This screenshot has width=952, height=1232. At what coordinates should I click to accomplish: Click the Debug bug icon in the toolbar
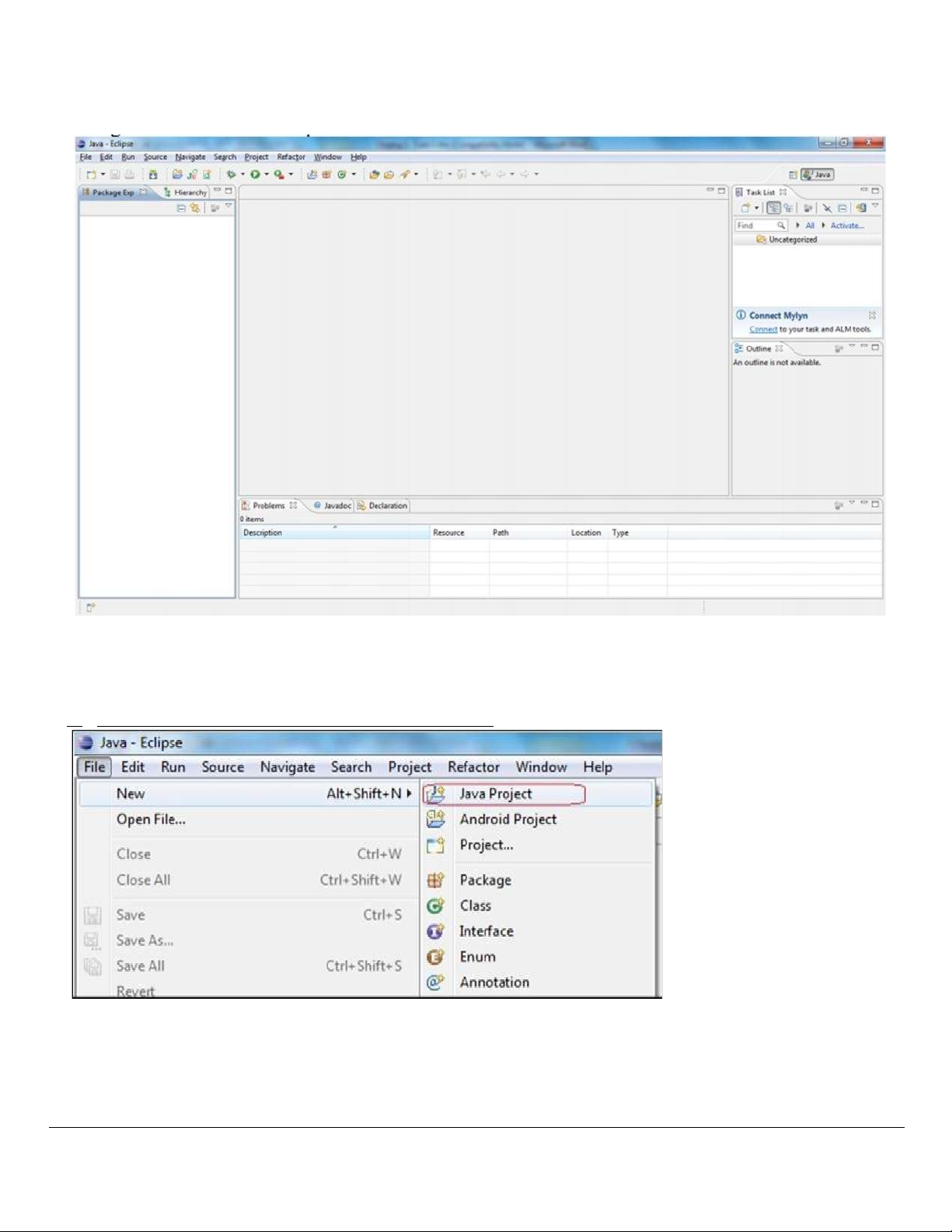231,175
